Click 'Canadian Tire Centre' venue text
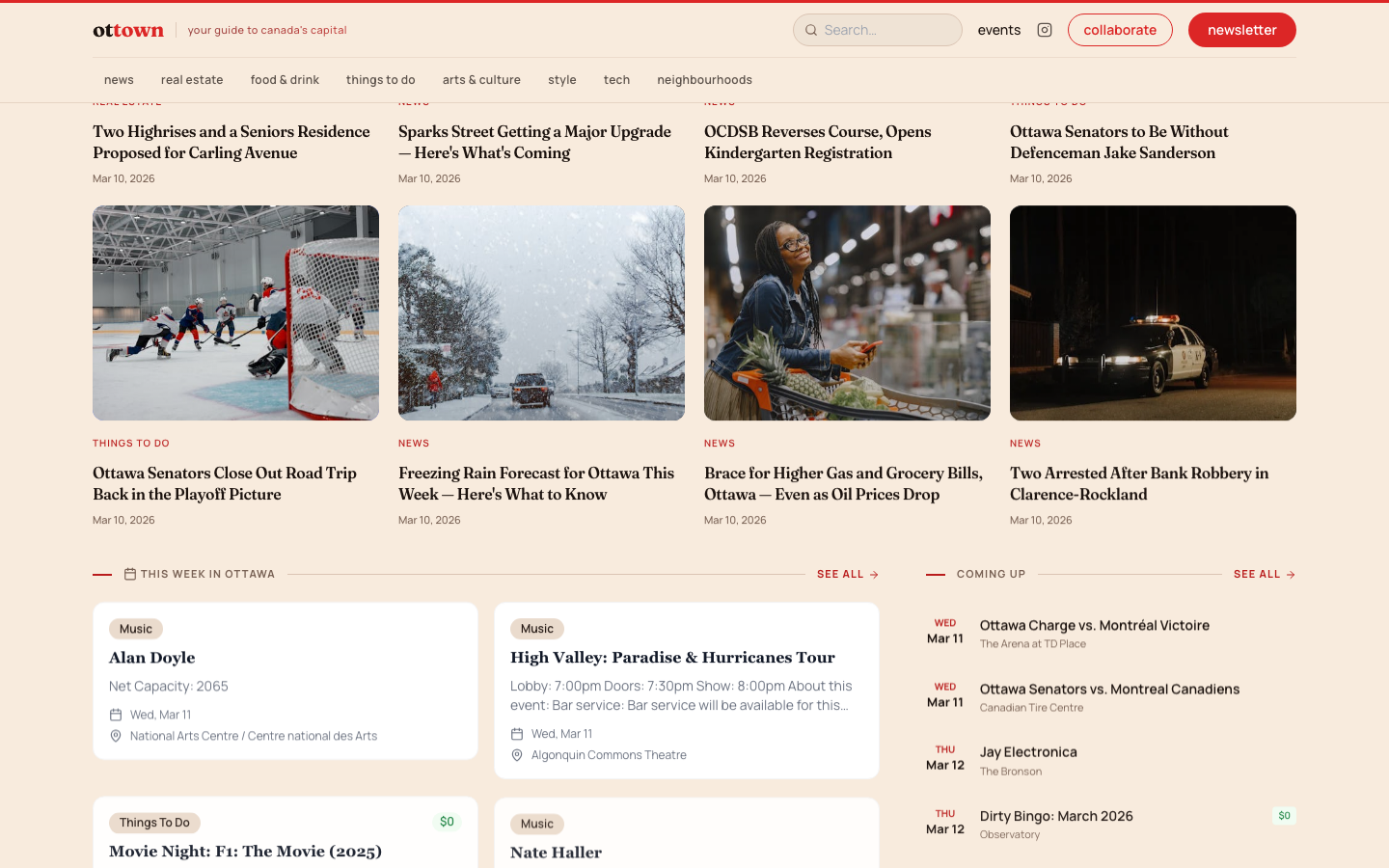The height and width of the screenshot is (868, 1389). 1031,708
